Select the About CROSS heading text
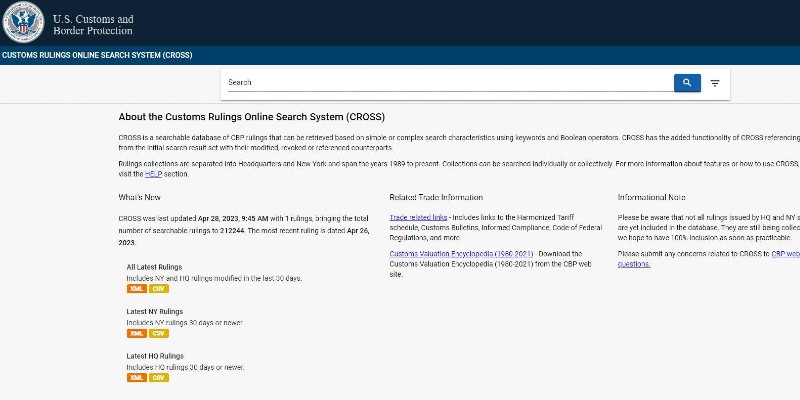 tap(252, 117)
